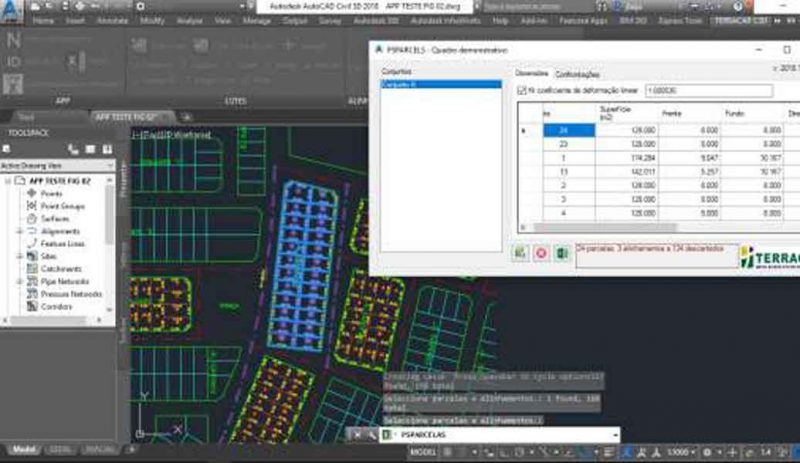800x463 pixels.
Task: Collapse the APP TESTE FIG 02 drawing node
Action: 8,180
